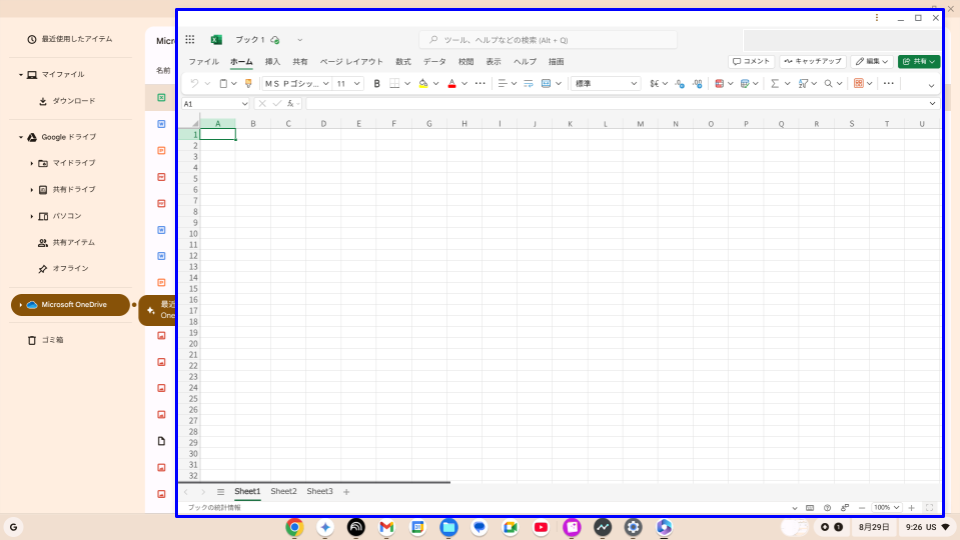
Task: Click the コメント button
Action: [751, 62]
